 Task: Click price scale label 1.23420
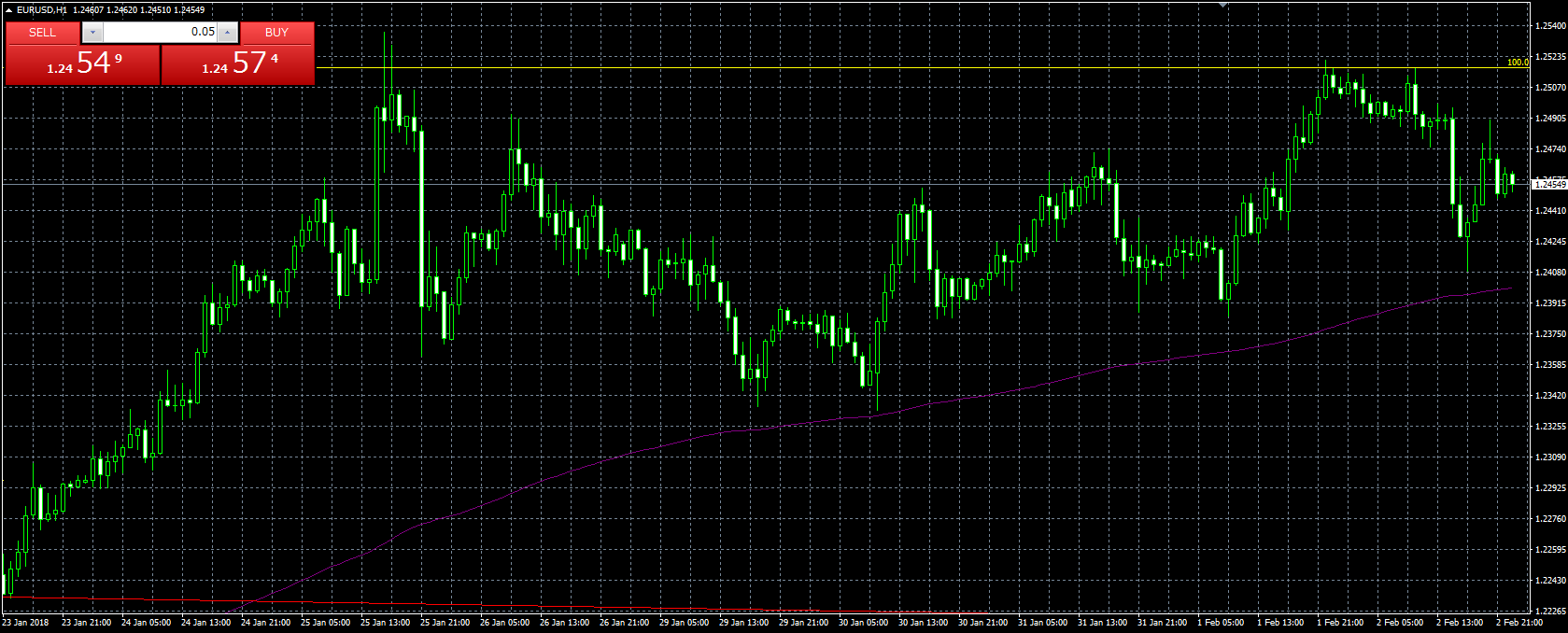click(1550, 396)
